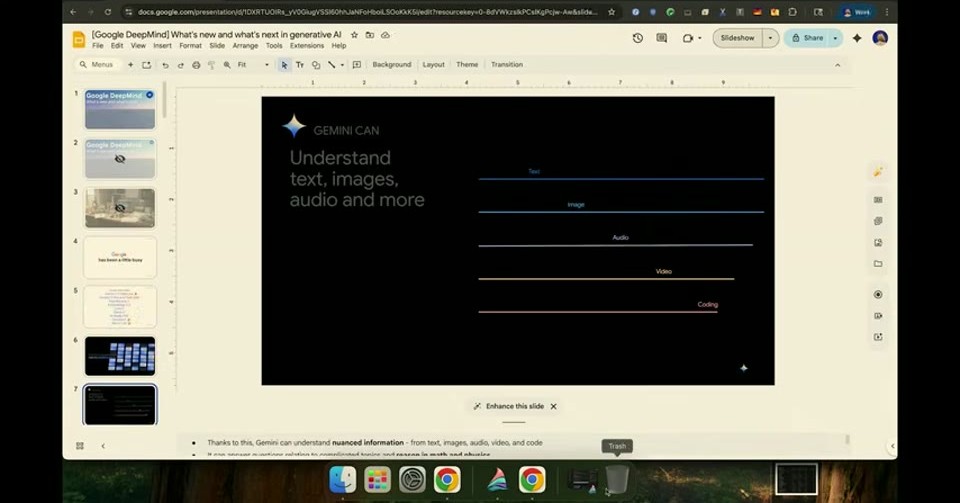Viewport: 960px width, 503px height.
Task: Expand side panel chevron at bottom right
Action: click(x=892, y=446)
